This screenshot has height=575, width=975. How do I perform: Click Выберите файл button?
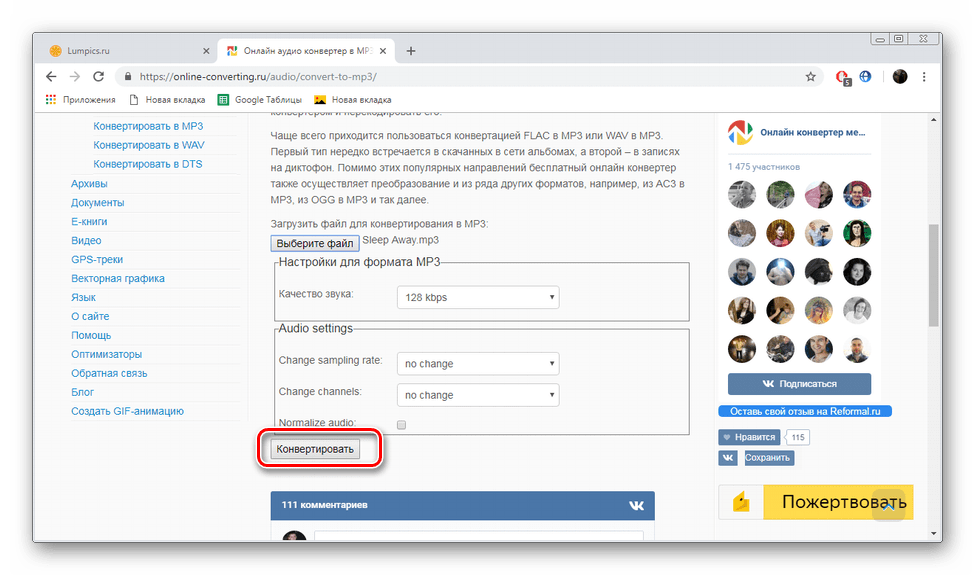pos(315,243)
